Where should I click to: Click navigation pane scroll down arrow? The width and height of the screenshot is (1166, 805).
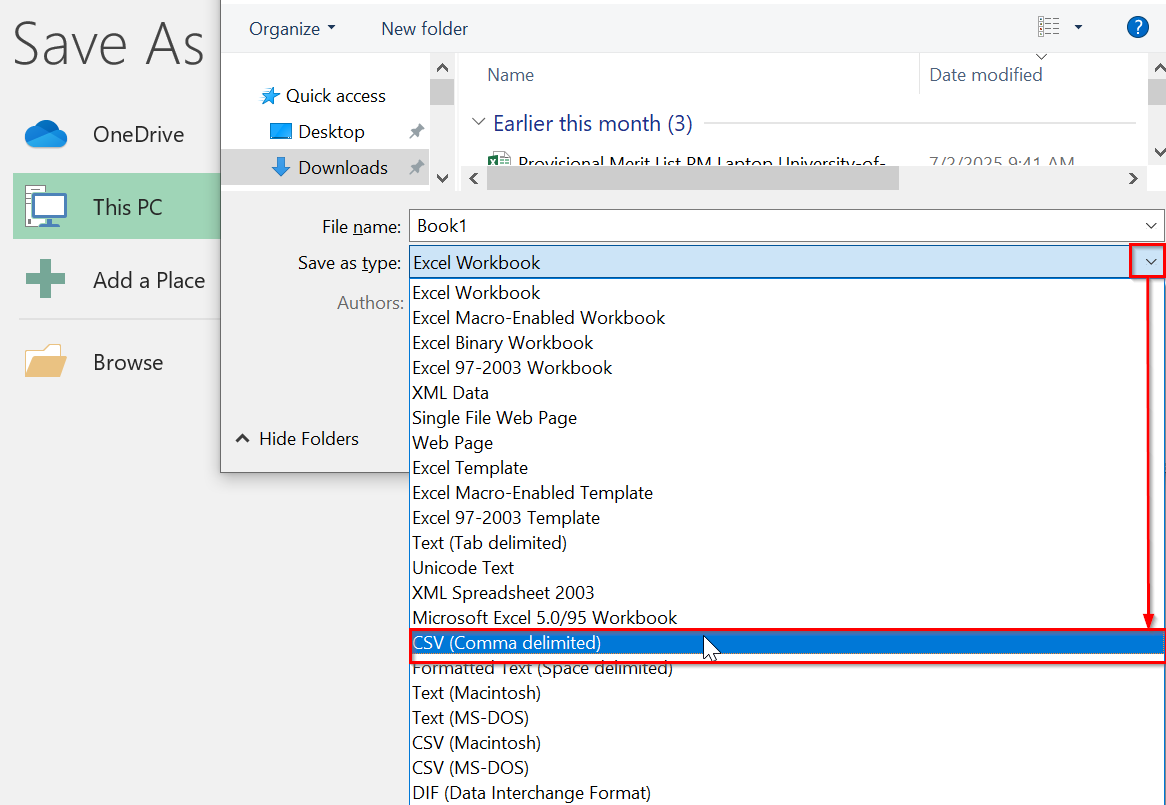[442, 178]
